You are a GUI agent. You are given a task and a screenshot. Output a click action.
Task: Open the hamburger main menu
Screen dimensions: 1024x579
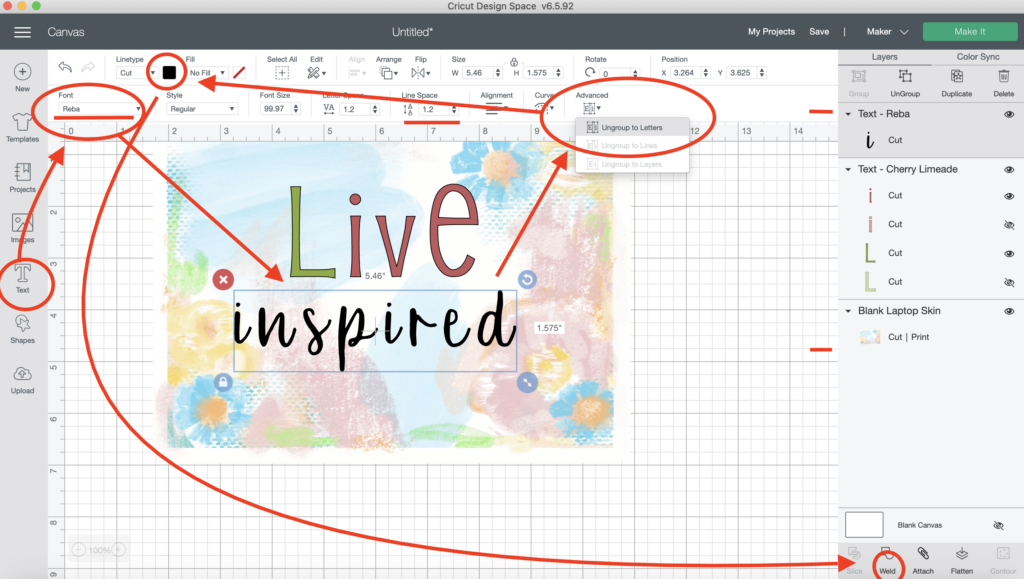pos(22,32)
